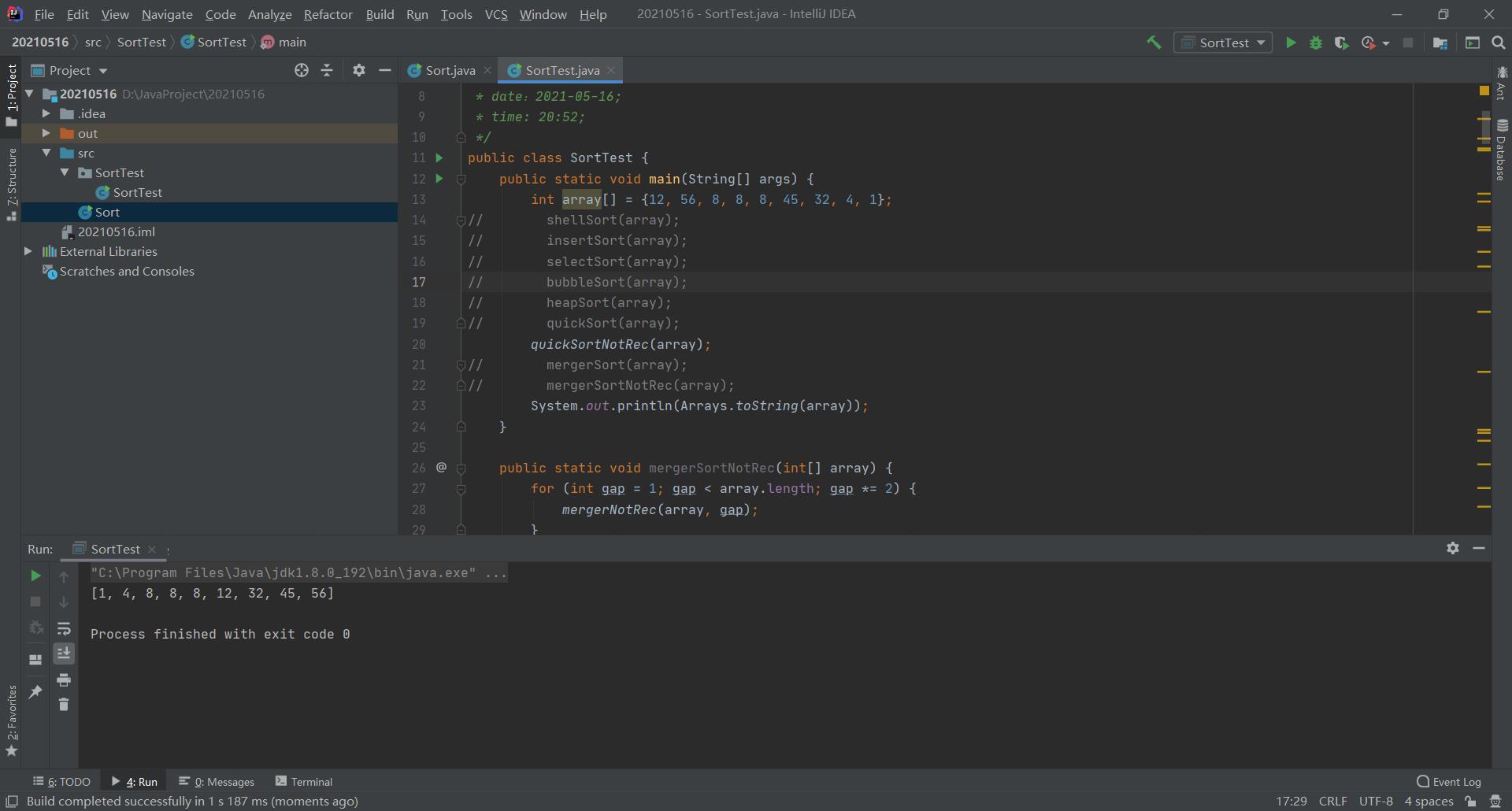The height and width of the screenshot is (811, 1512).
Task: Click run gutter arrow beside class SortTest
Action: (439, 157)
